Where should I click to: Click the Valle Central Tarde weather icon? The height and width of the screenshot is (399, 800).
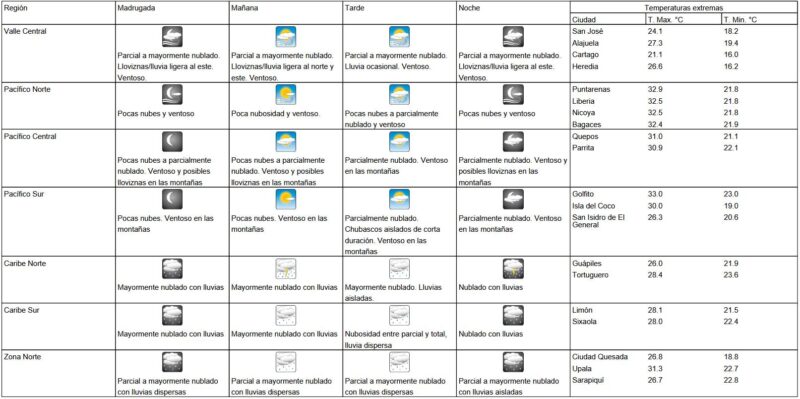click(x=399, y=37)
